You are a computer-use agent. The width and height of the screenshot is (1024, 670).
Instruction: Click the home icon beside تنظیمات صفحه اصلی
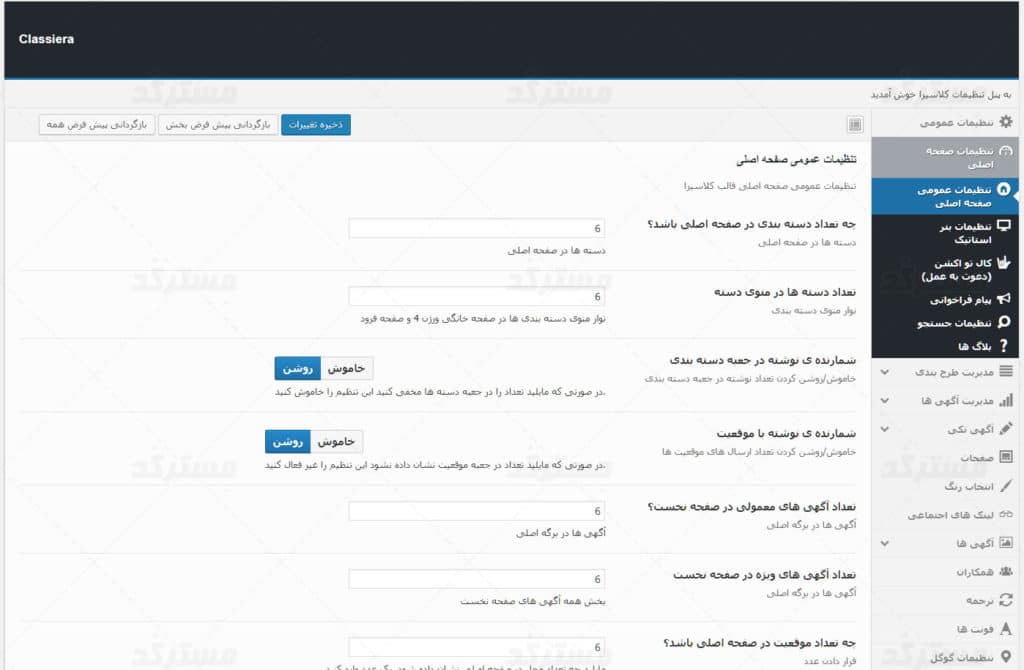pos(1006,152)
